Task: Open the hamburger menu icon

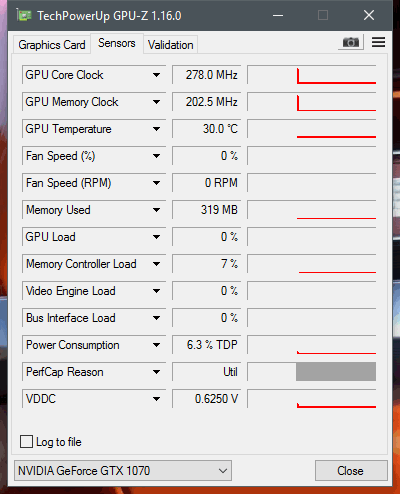Action: (x=378, y=42)
